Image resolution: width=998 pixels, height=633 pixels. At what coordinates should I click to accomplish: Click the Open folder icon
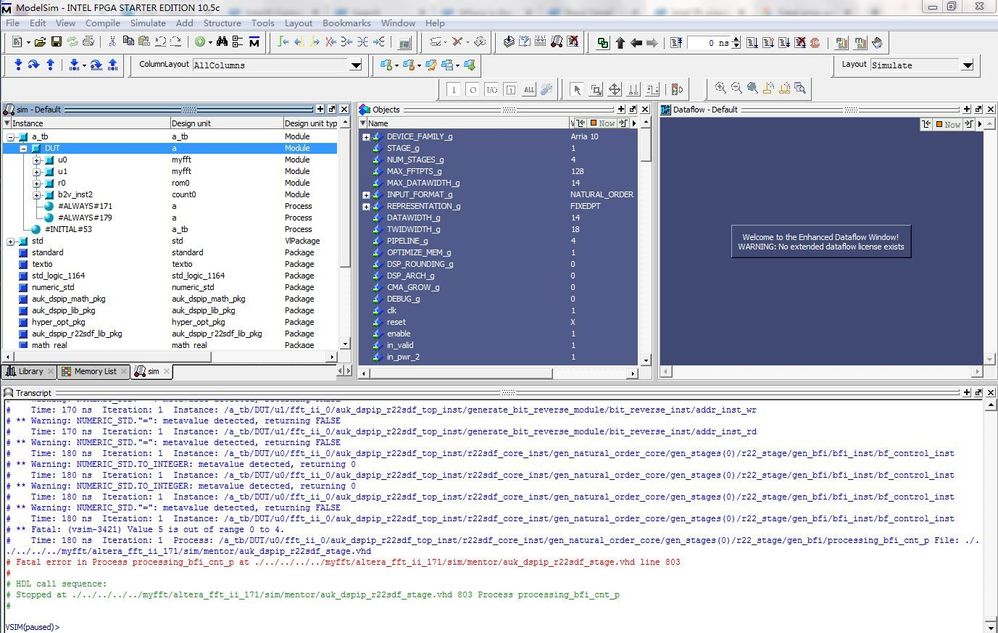click(40, 42)
